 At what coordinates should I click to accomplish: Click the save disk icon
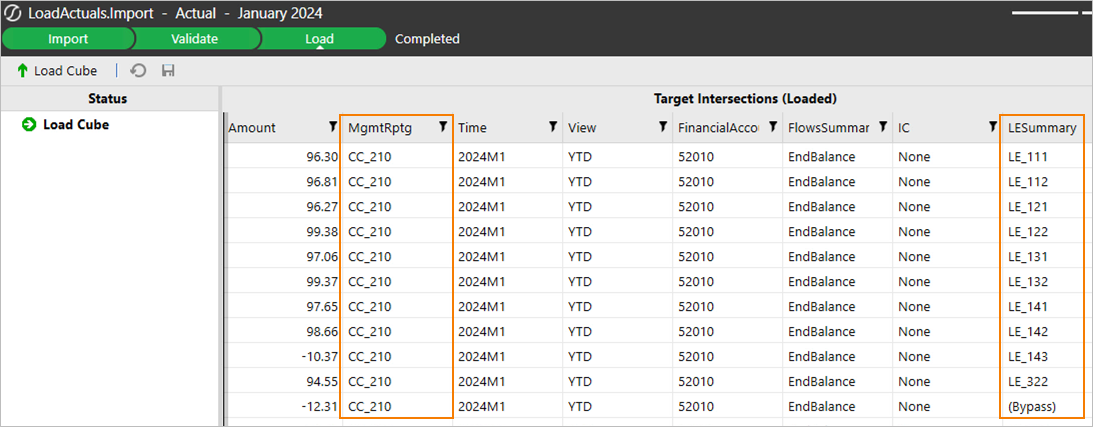pos(168,71)
